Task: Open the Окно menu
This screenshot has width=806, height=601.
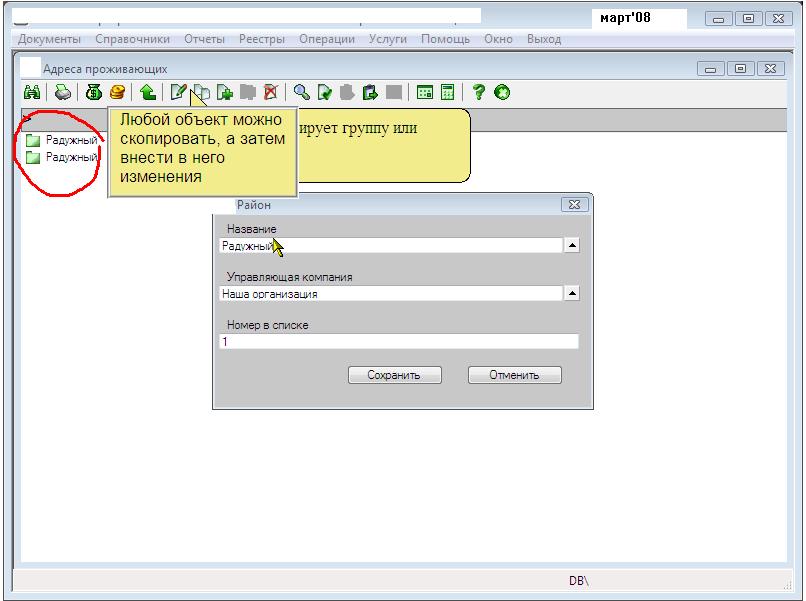Action: [x=498, y=39]
